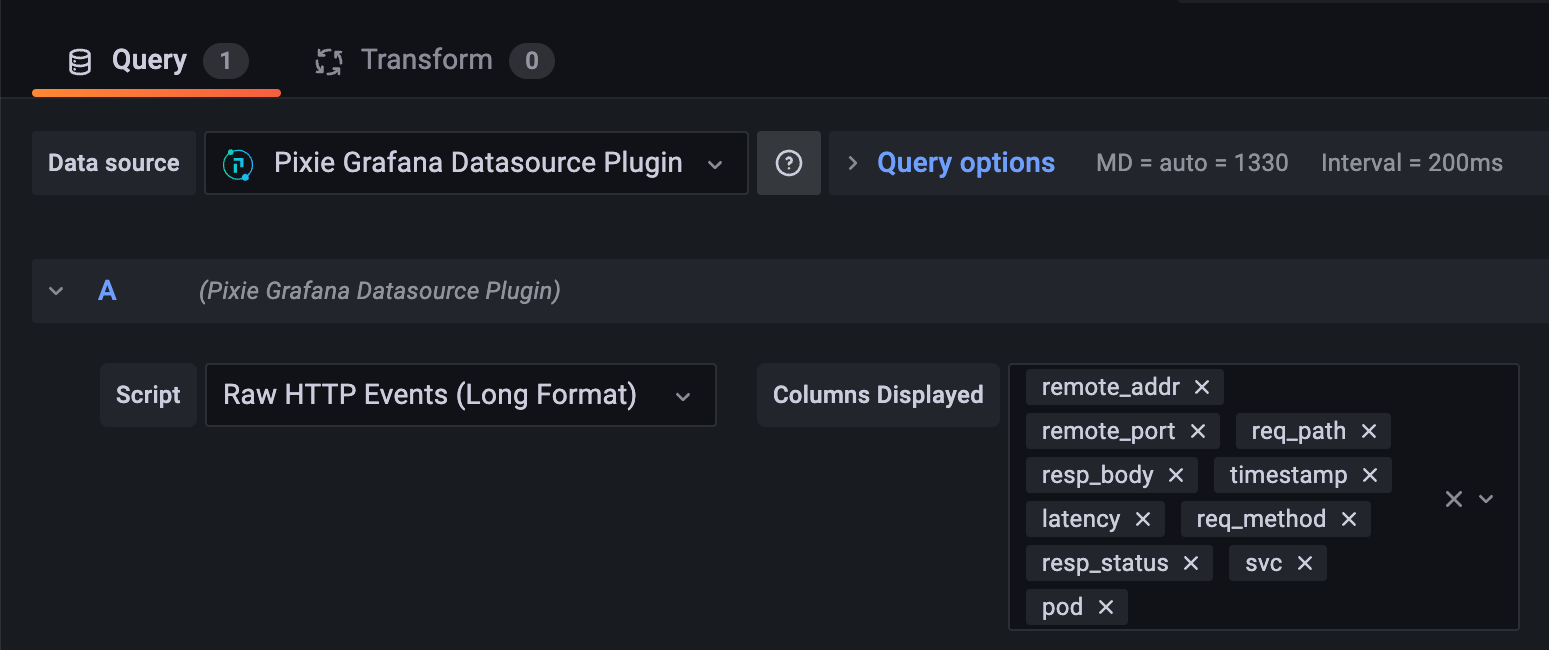
Task: Switch to the Transform tab
Action: (427, 60)
